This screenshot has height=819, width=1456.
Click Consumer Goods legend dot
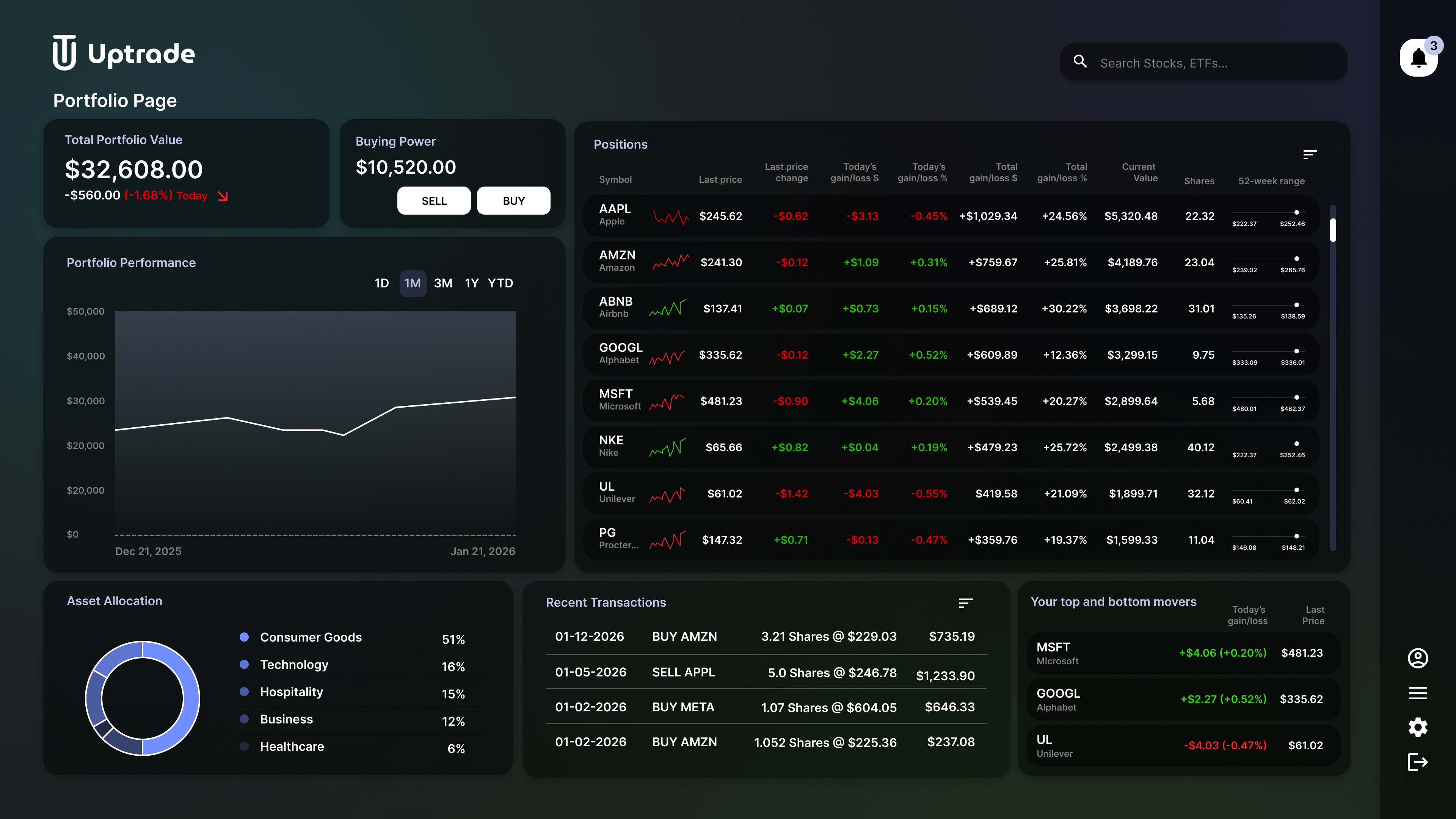(244, 637)
